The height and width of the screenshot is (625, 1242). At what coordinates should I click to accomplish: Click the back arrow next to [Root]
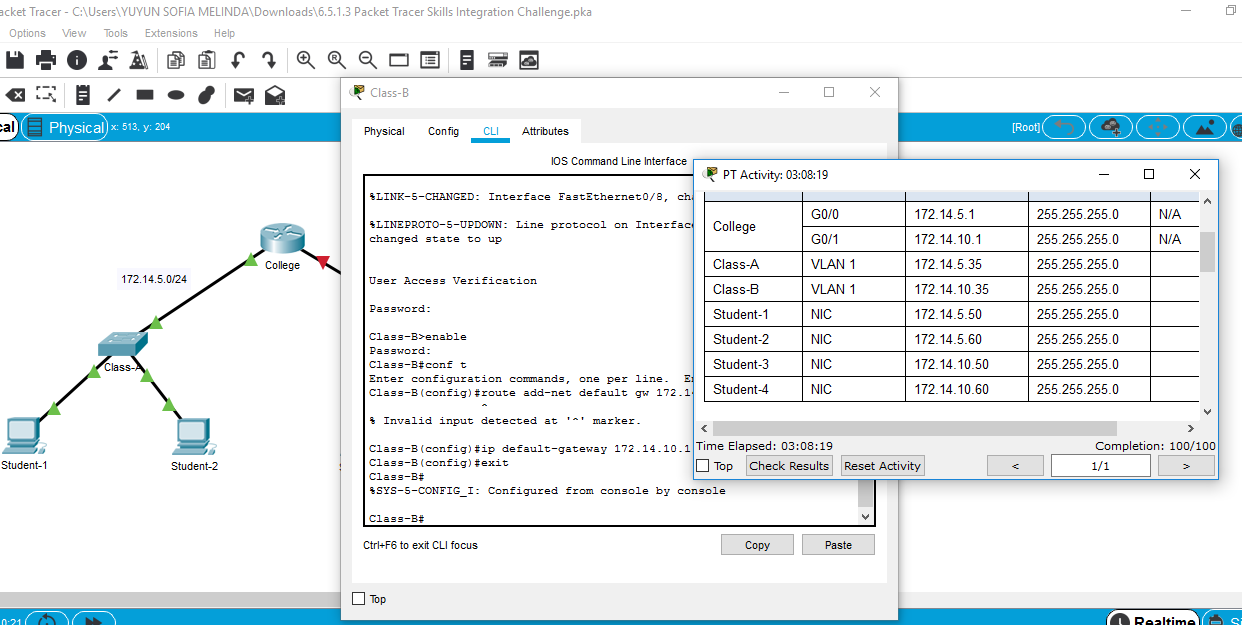(x=1064, y=127)
